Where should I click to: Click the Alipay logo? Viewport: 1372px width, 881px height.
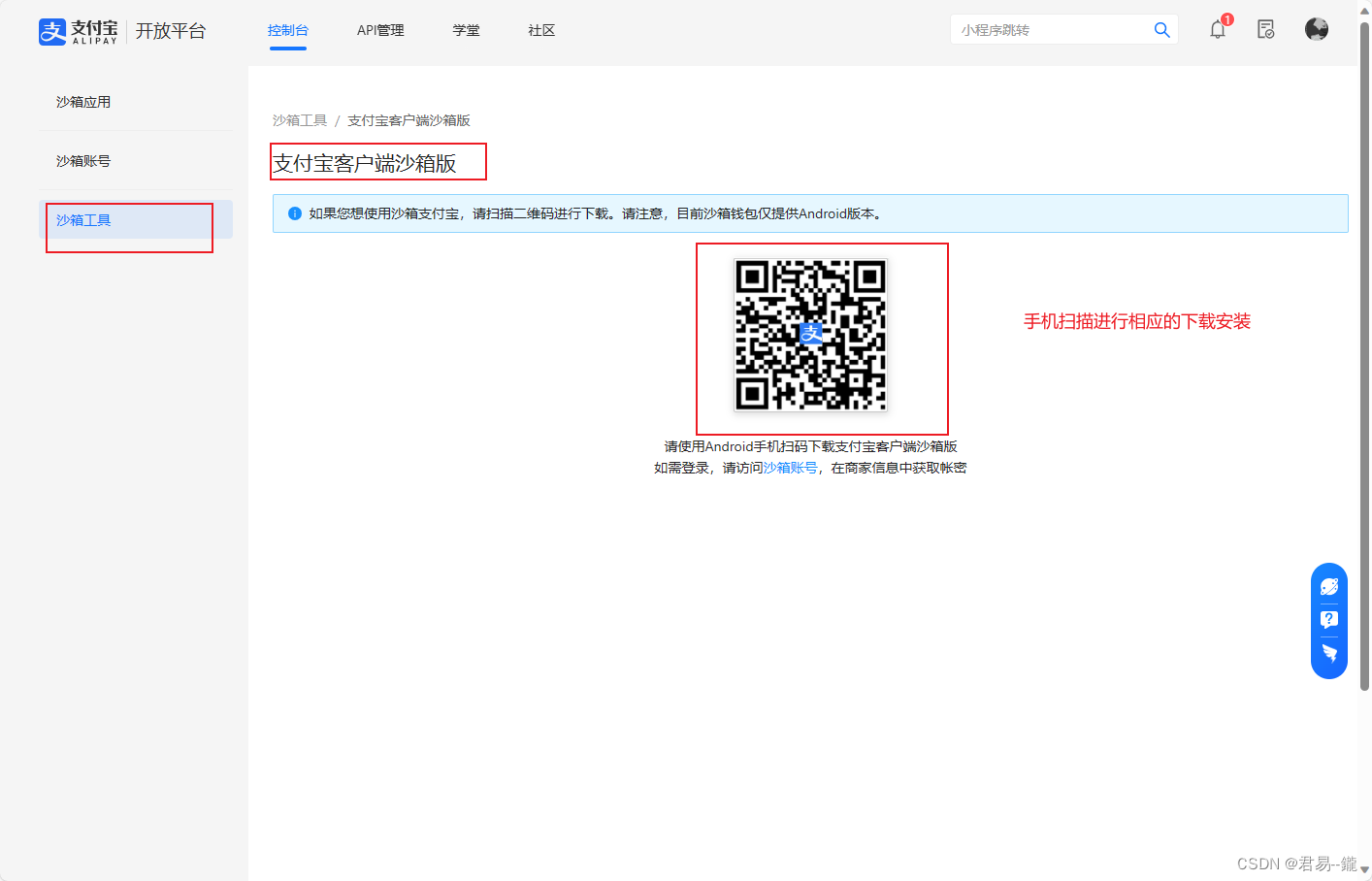click(79, 31)
